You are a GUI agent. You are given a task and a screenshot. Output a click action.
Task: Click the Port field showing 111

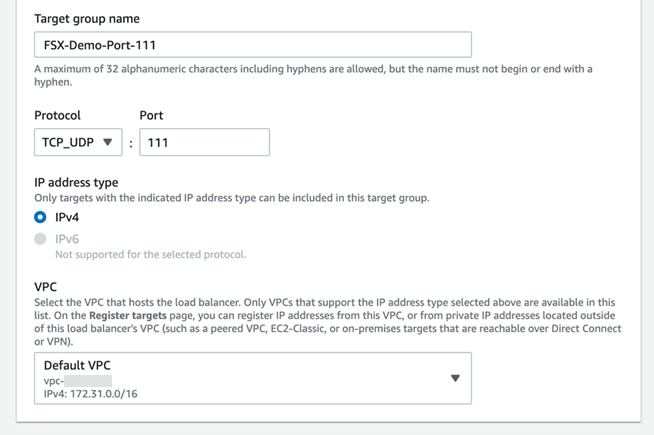[x=204, y=142]
